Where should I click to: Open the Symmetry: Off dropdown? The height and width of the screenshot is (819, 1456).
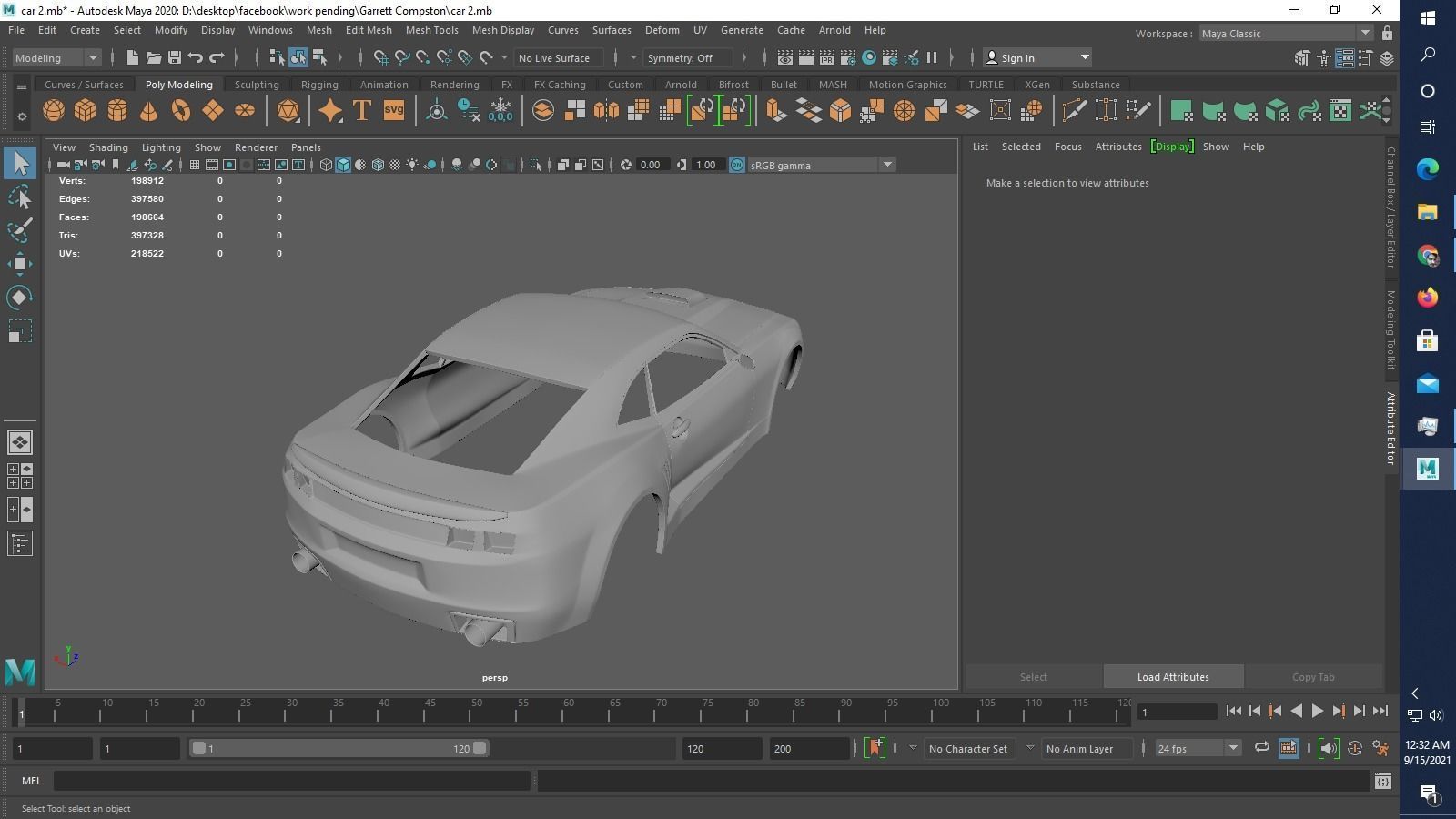(688, 57)
